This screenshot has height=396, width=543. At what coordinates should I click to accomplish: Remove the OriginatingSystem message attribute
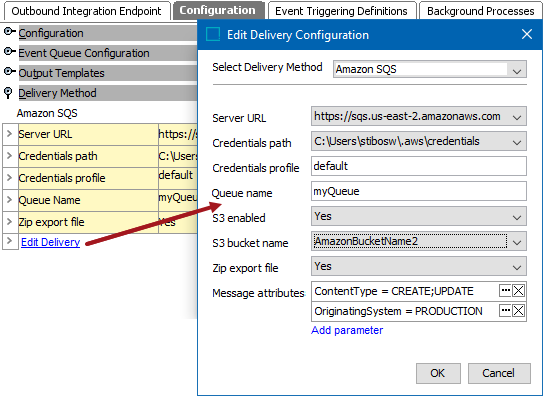pyautogui.click(x=518, y=310)
